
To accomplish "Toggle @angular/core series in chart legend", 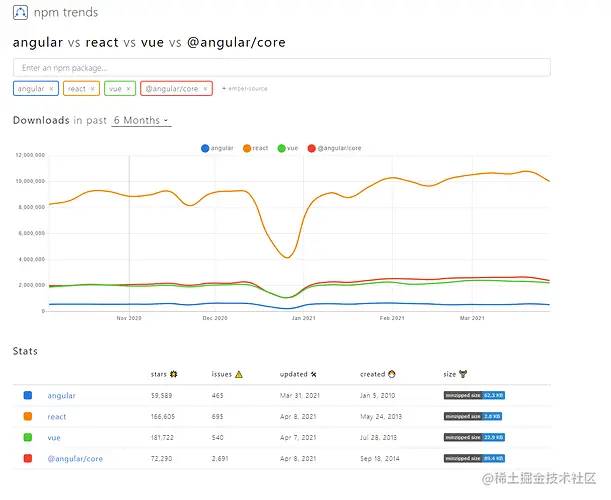I will tap(335, 148).
